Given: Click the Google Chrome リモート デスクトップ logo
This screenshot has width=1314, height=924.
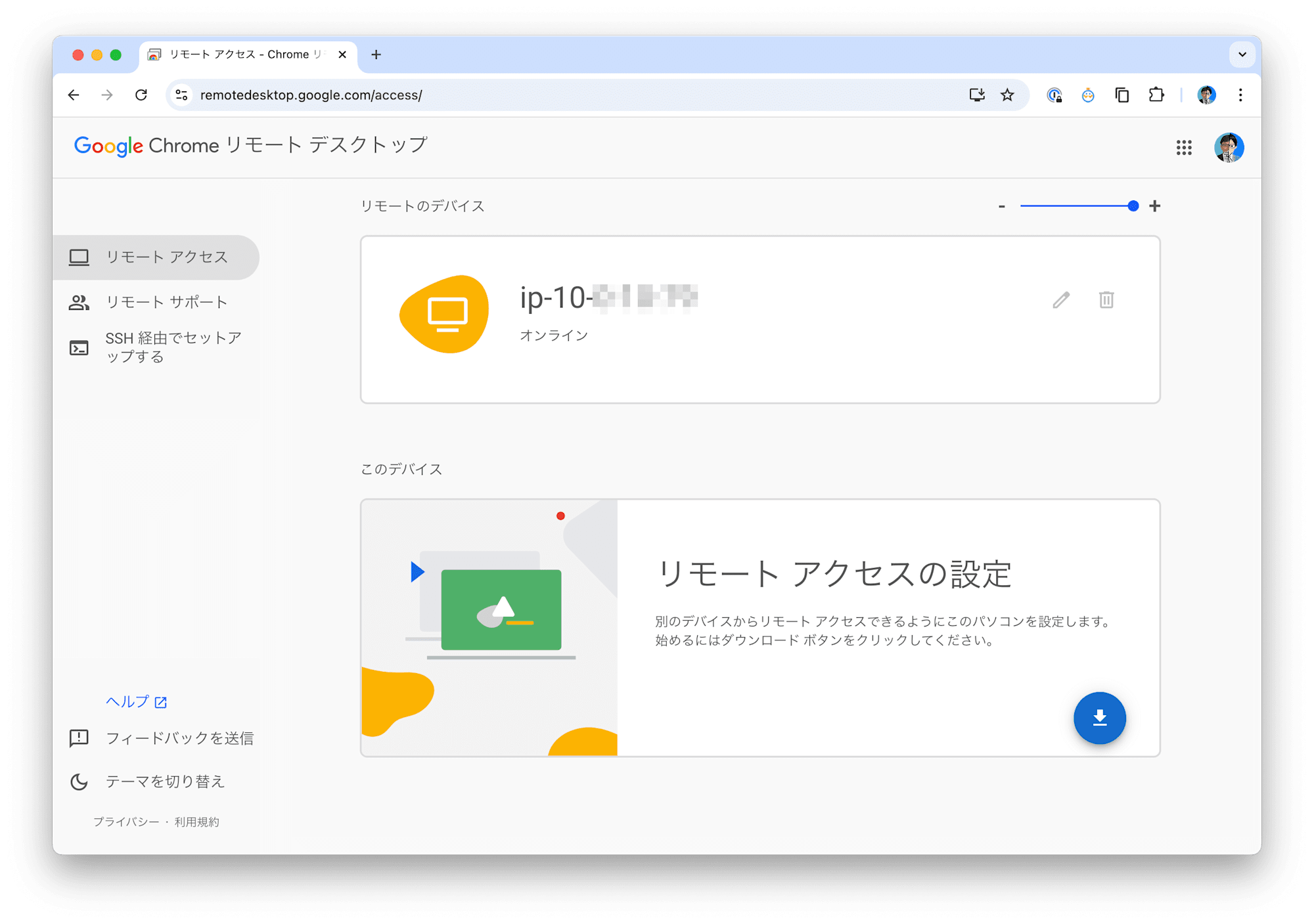Looking at the screenshot, I should pos(251,146).
